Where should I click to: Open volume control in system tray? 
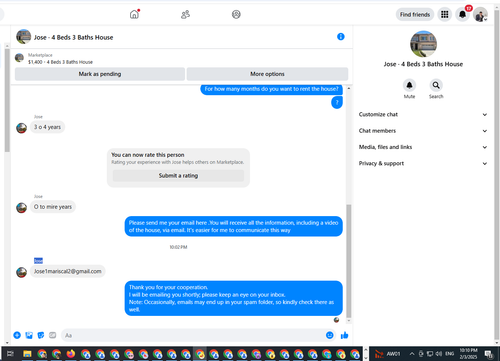point(439,354)
